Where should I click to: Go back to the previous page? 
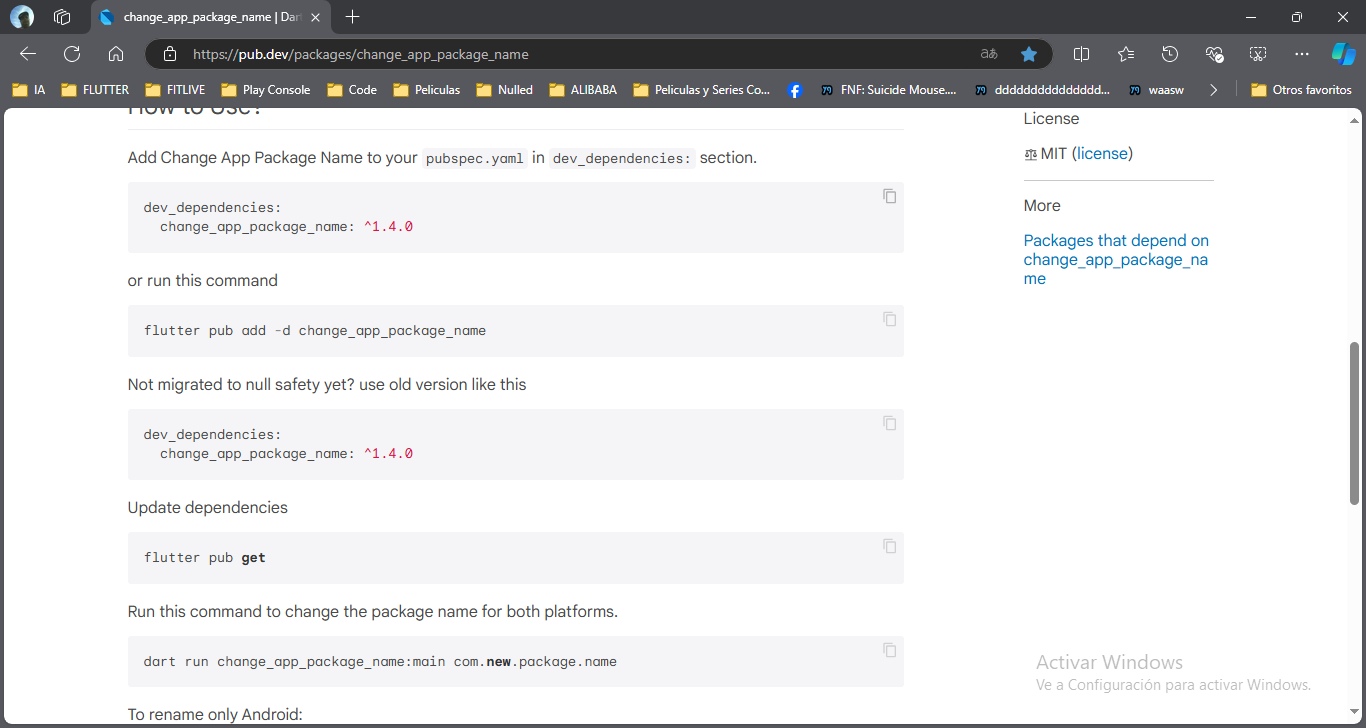(x=28, y=54)
